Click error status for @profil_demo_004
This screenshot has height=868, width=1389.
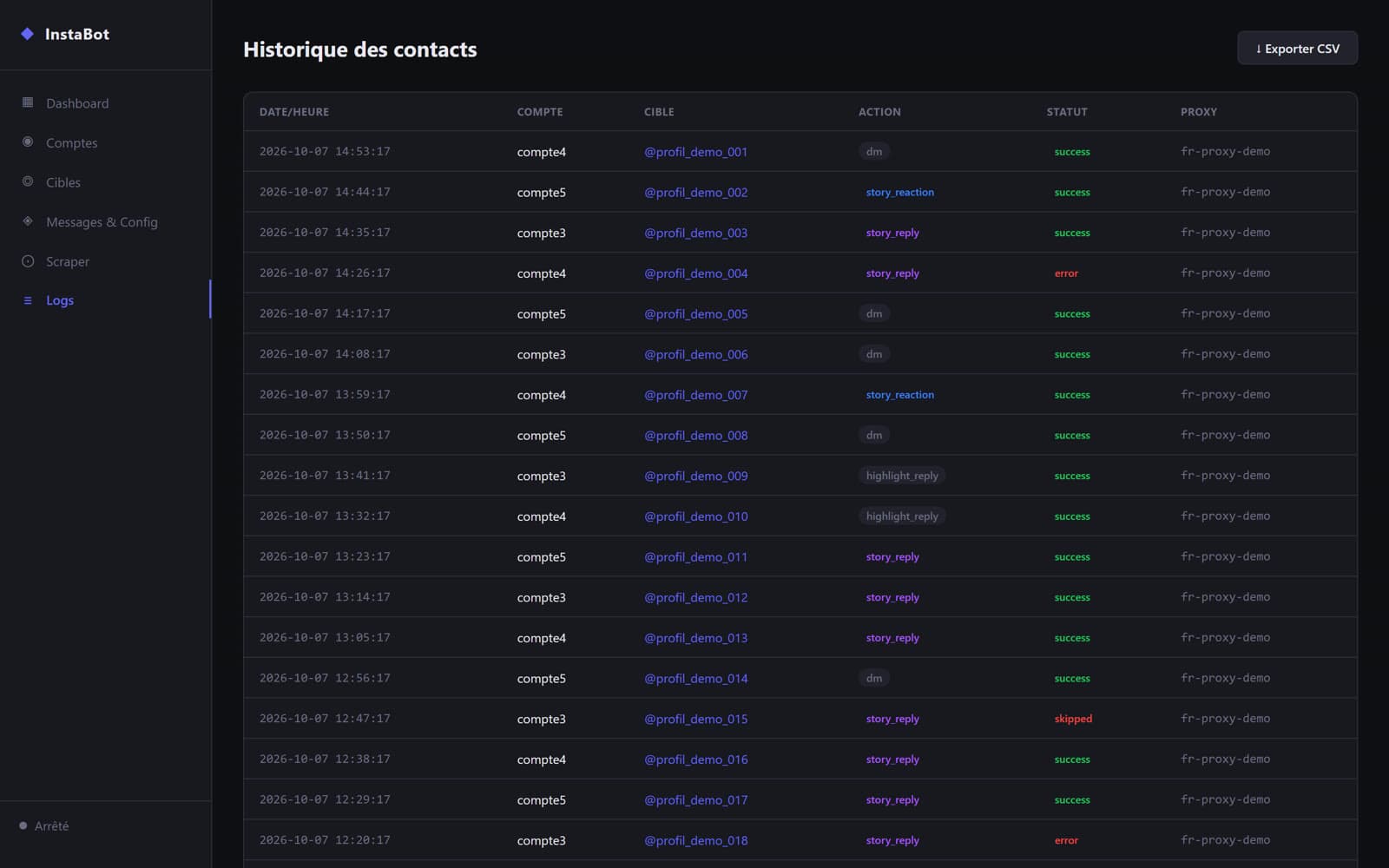coord(1066,273)
